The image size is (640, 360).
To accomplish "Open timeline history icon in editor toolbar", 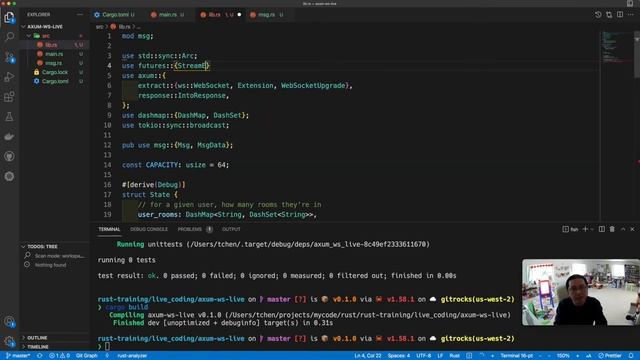I will (x=598, y=15).
